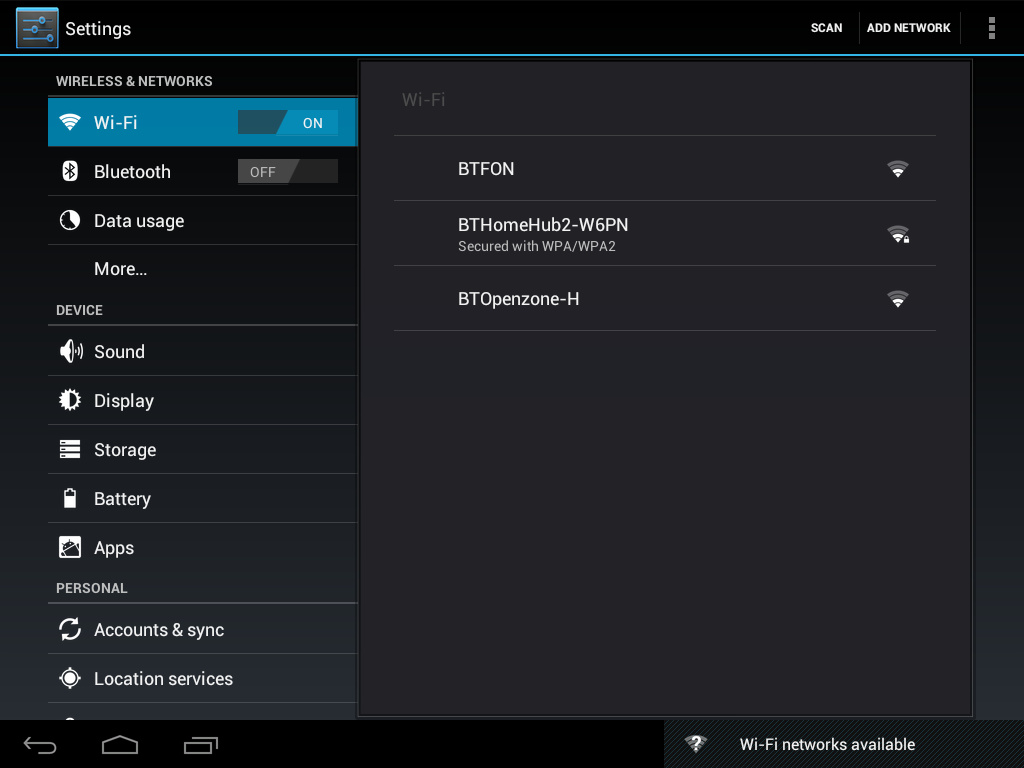Click 'Secured with WPA/WPA2' text
1024x768 pixels.
[537, 246]
